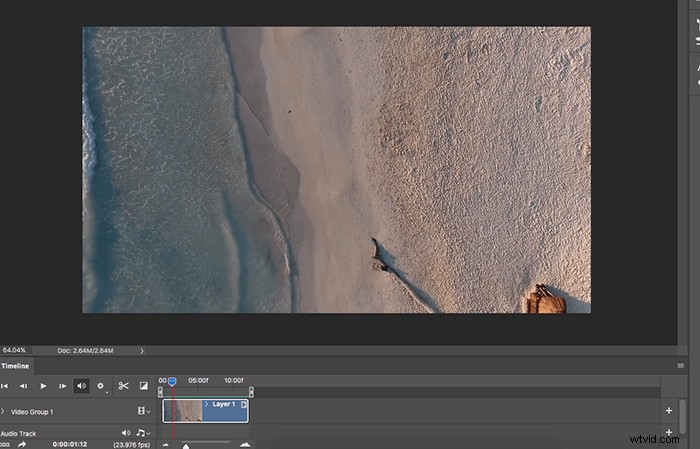Expand Layer 1 clip properties chevron
The height and width of the screenshot is (449, 700).
[206, 404]
